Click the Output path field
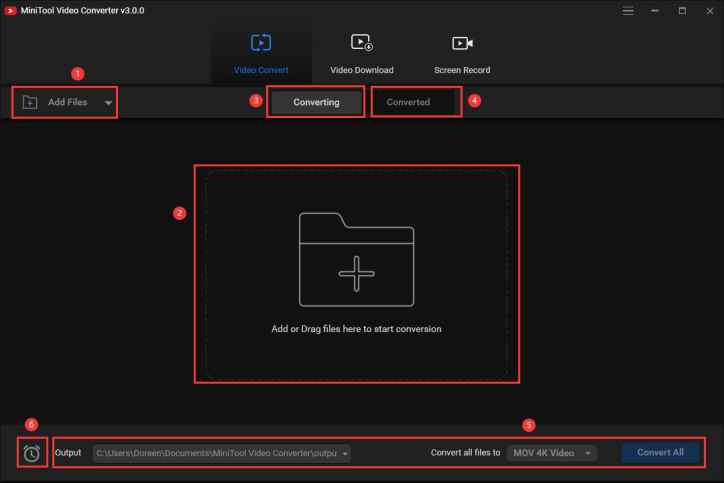The height and width of the screenshot is (483, 724). click(x=216, y=453)
